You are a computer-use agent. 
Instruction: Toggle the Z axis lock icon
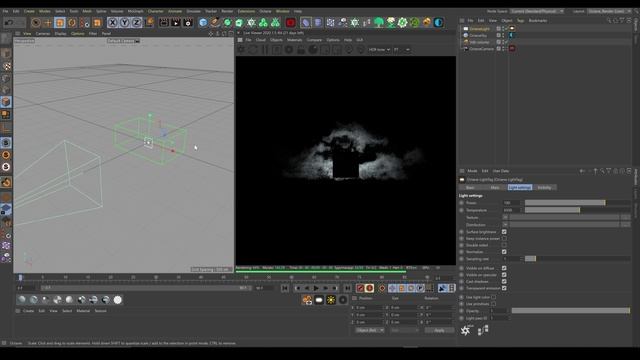click(x=136, y=22)
